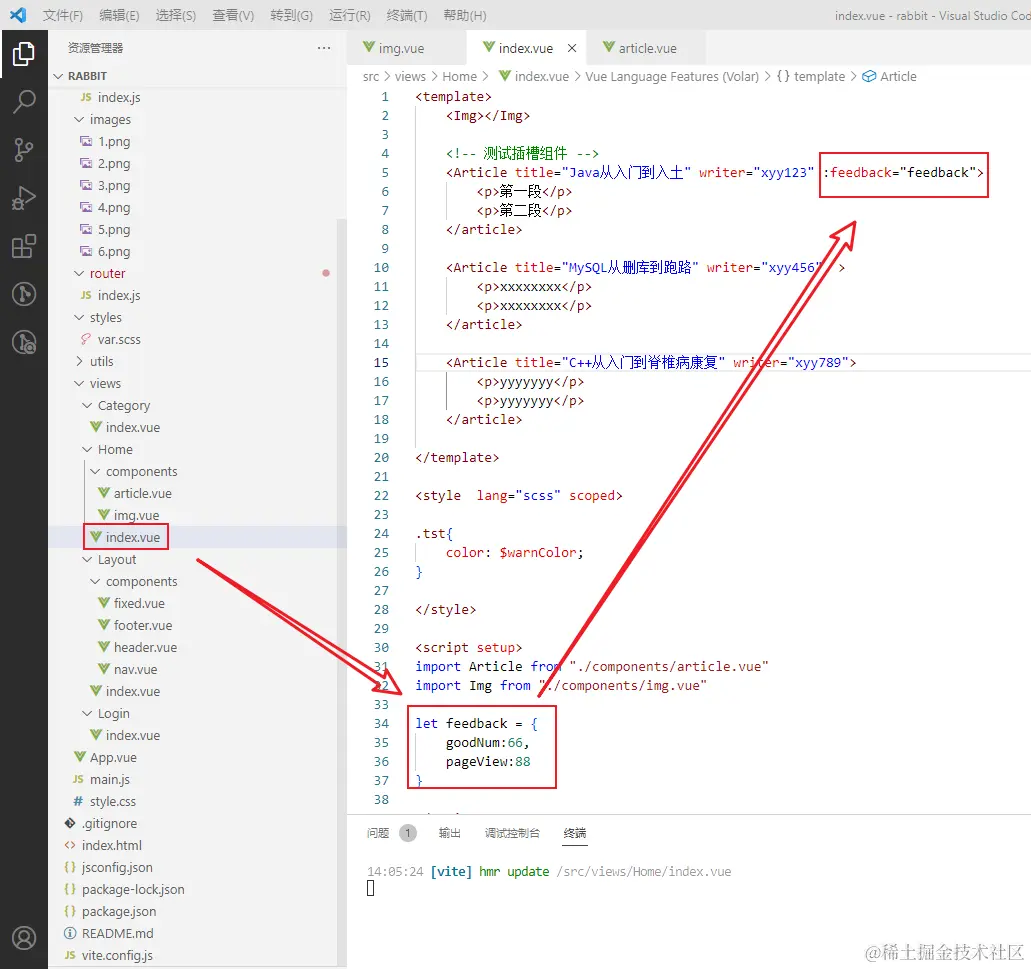This screenshot has width=1031, height=969.
Task: Open the Source Control view
Action: (24, 150)
